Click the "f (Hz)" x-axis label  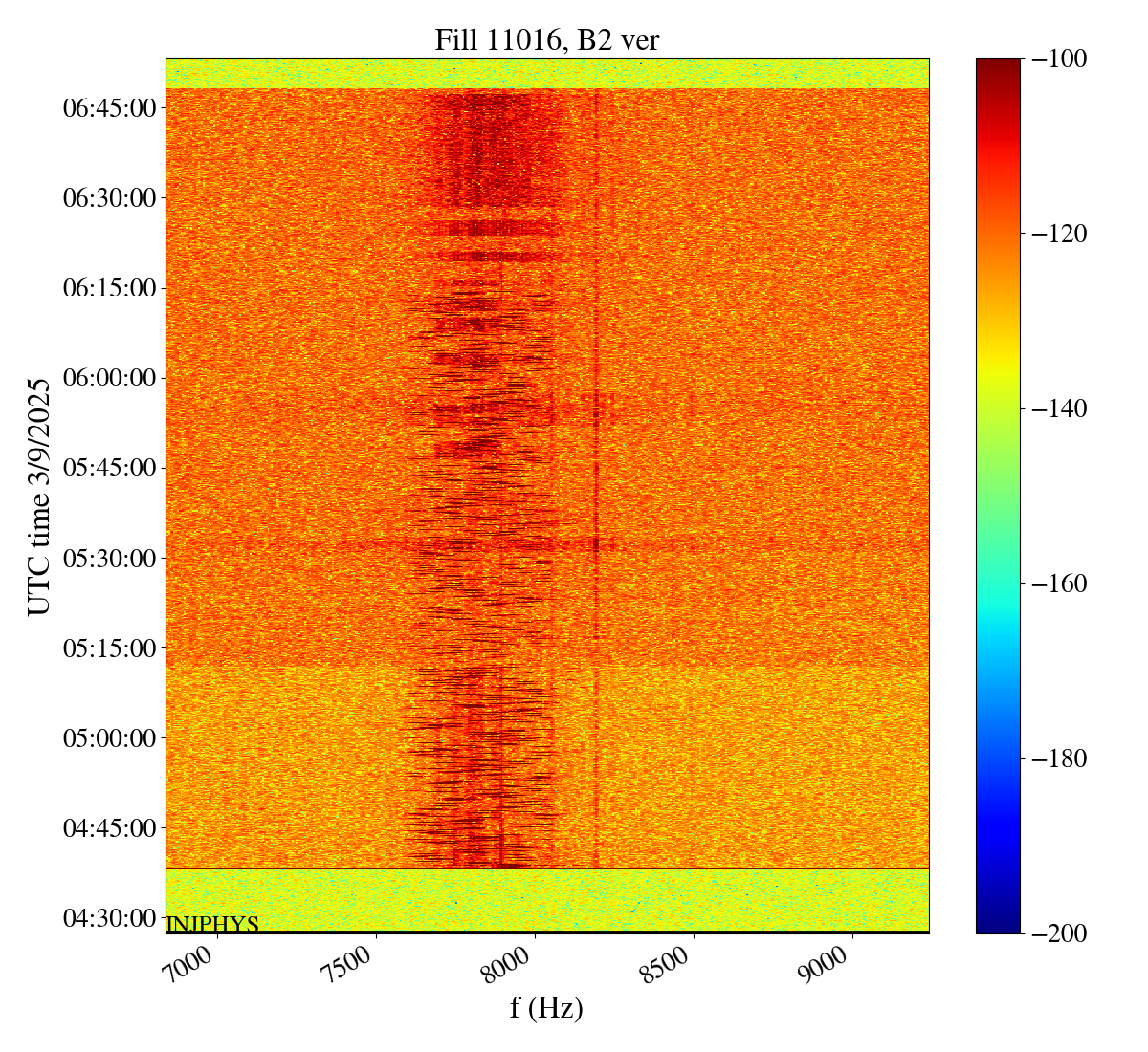click(546, 1007)
